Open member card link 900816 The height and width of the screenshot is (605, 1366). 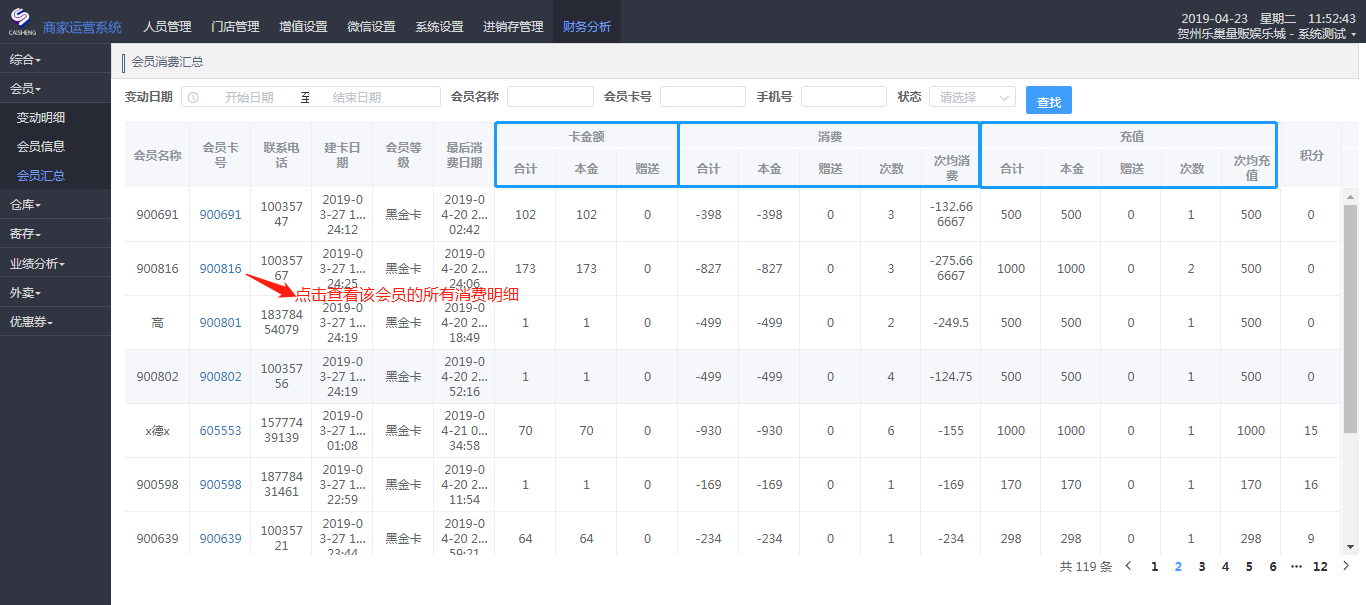(220, 269)
